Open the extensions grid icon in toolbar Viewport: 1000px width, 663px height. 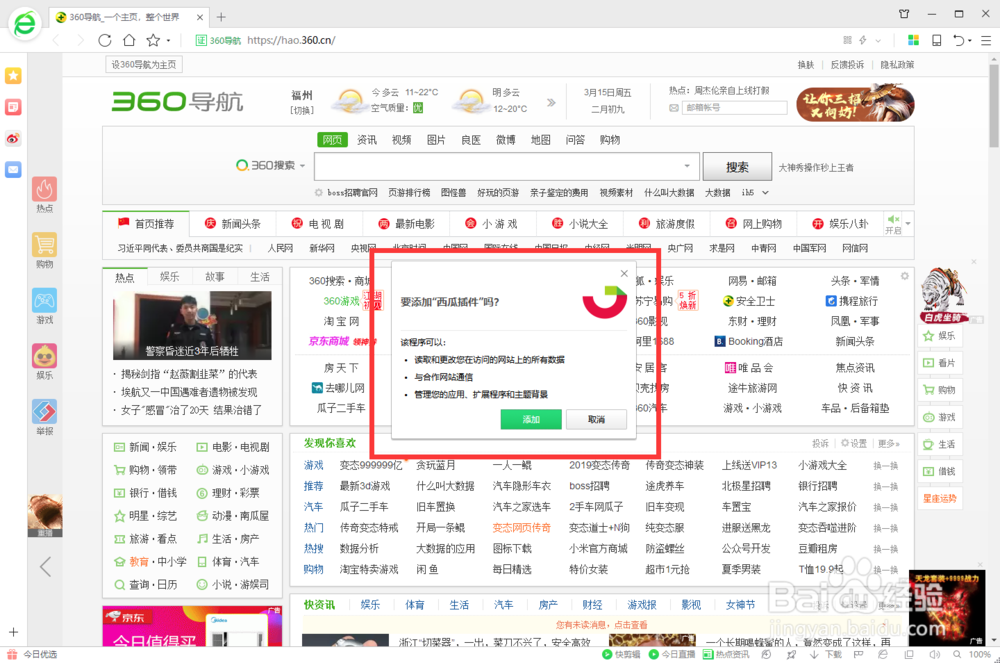(913, 40)
